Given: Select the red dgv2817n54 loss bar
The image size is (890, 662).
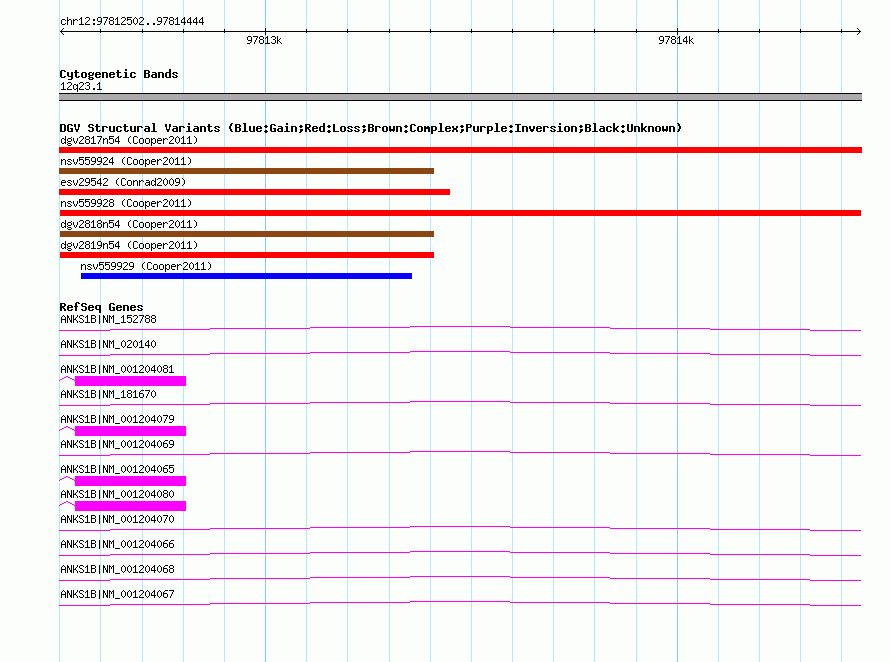Looking at the screenshot, I should [460, 150].
